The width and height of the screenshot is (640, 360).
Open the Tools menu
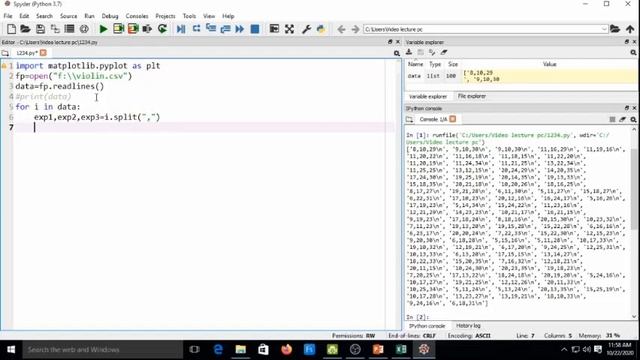click(189, 16)
